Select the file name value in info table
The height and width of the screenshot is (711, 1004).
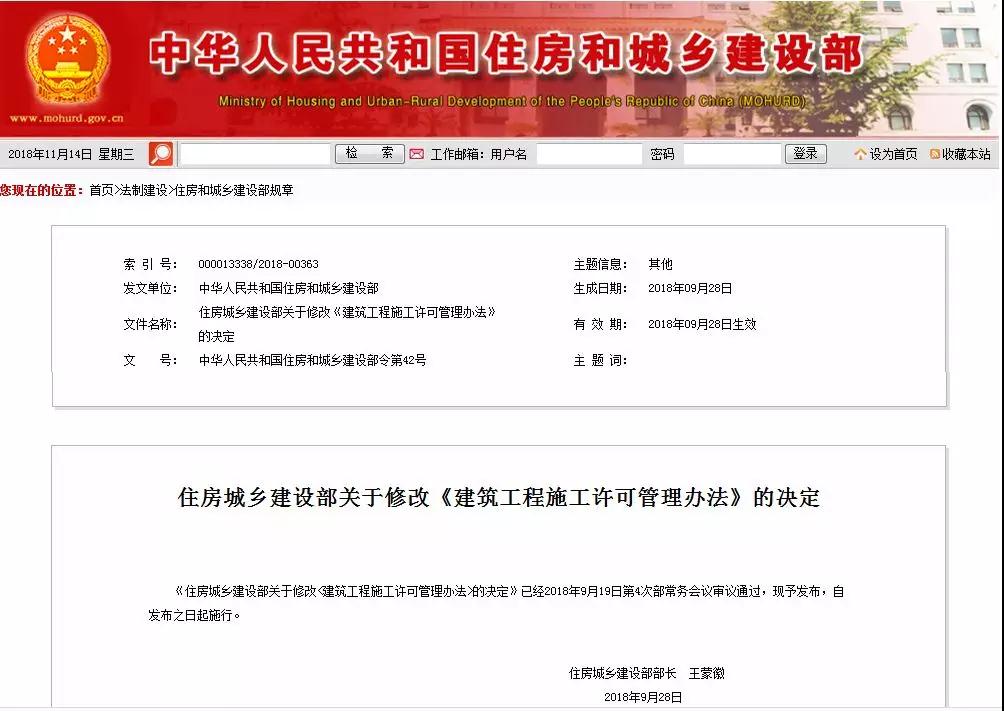click(x=347, y=324)
